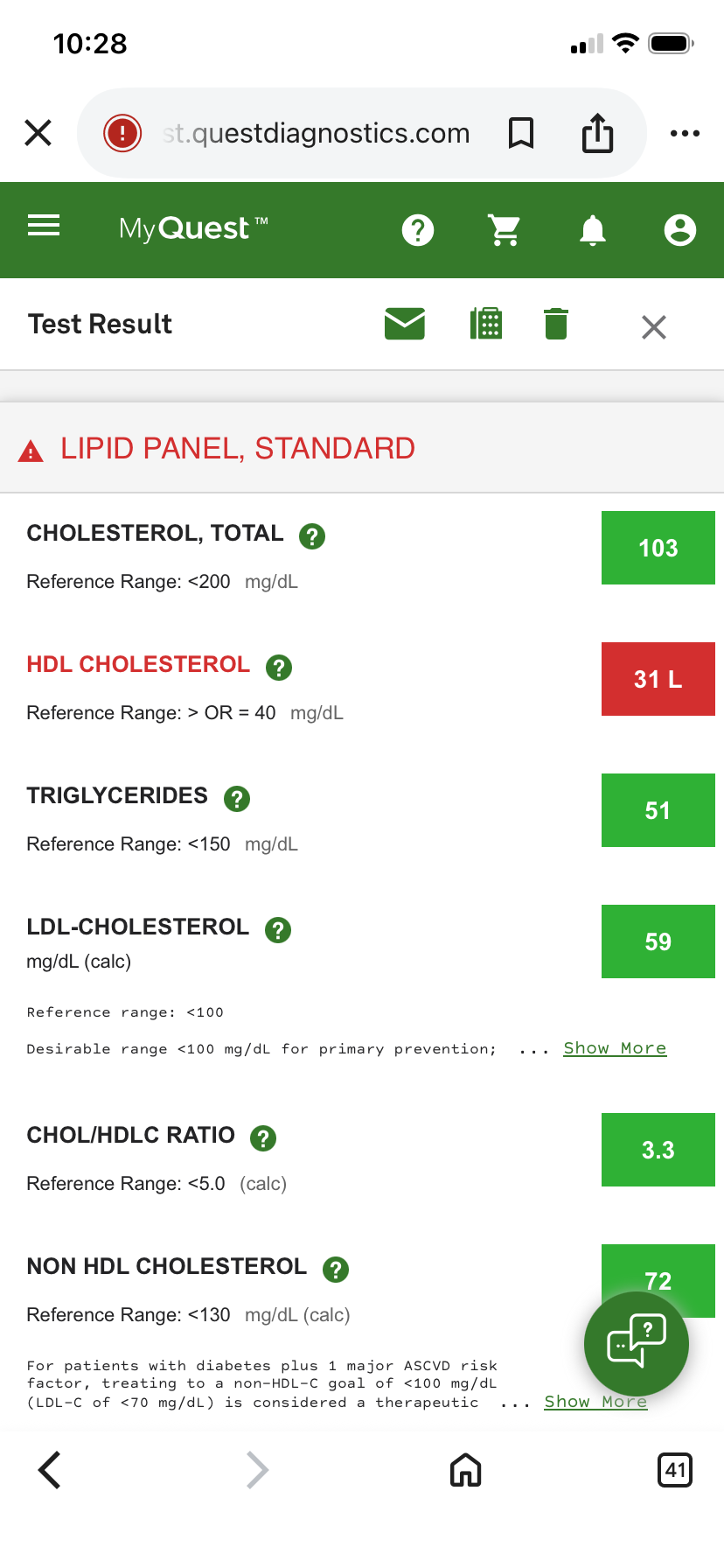Tap info icon beside HDL Cholesterol
Viewport: 724px width, 1568px height.
pyautogui.click(x=279, y=667)
